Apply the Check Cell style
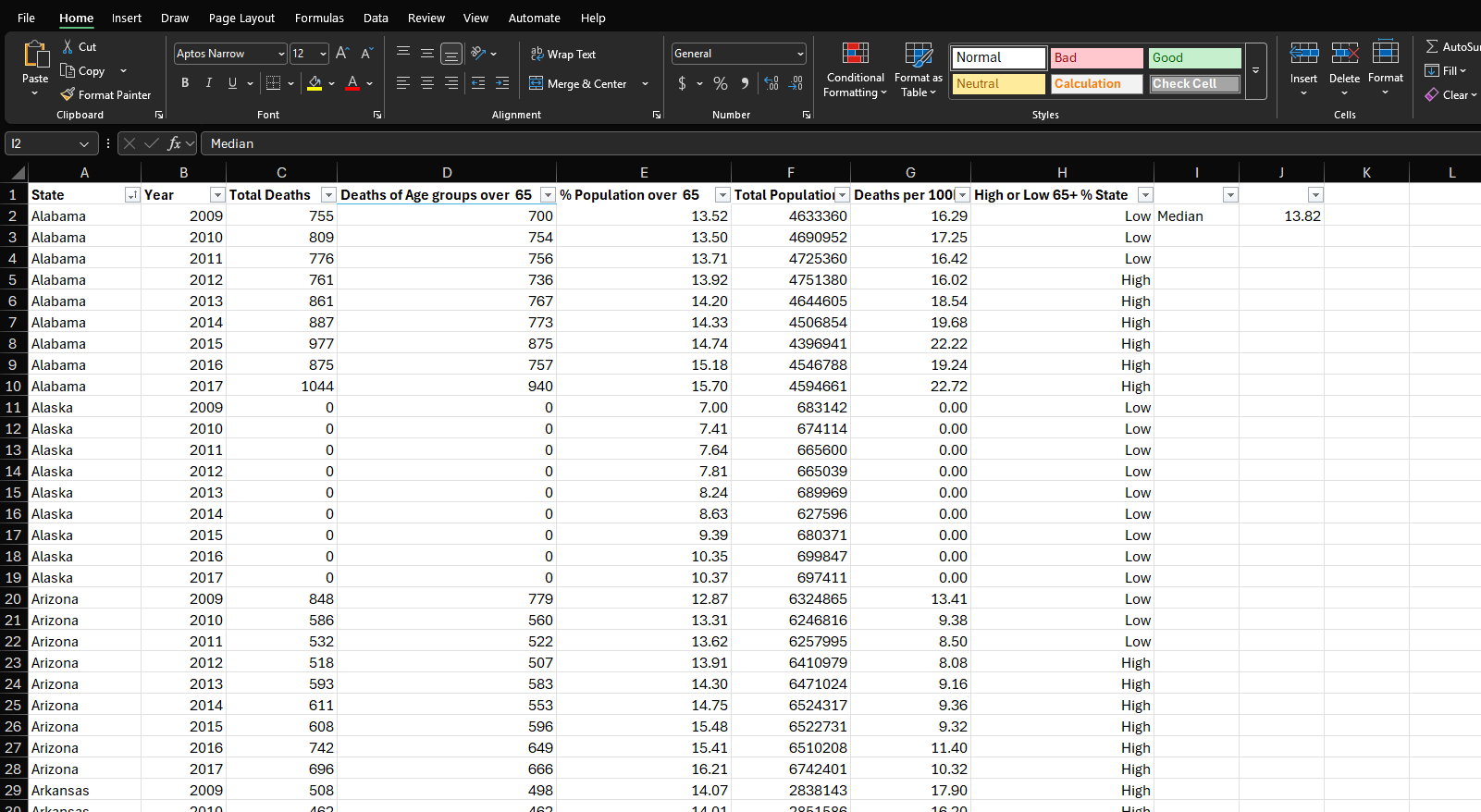Screen dimensions: 1481x812 [1195, 83]
